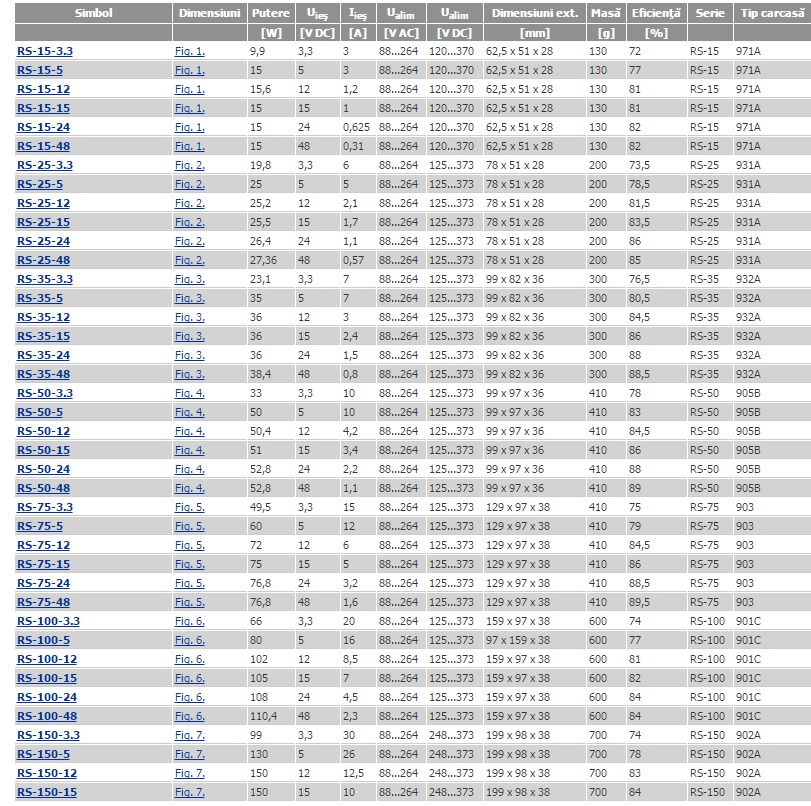The image size is (811, 806).
Task: Open the RS-35-15 product link
Action: click(x=43, y=336)
